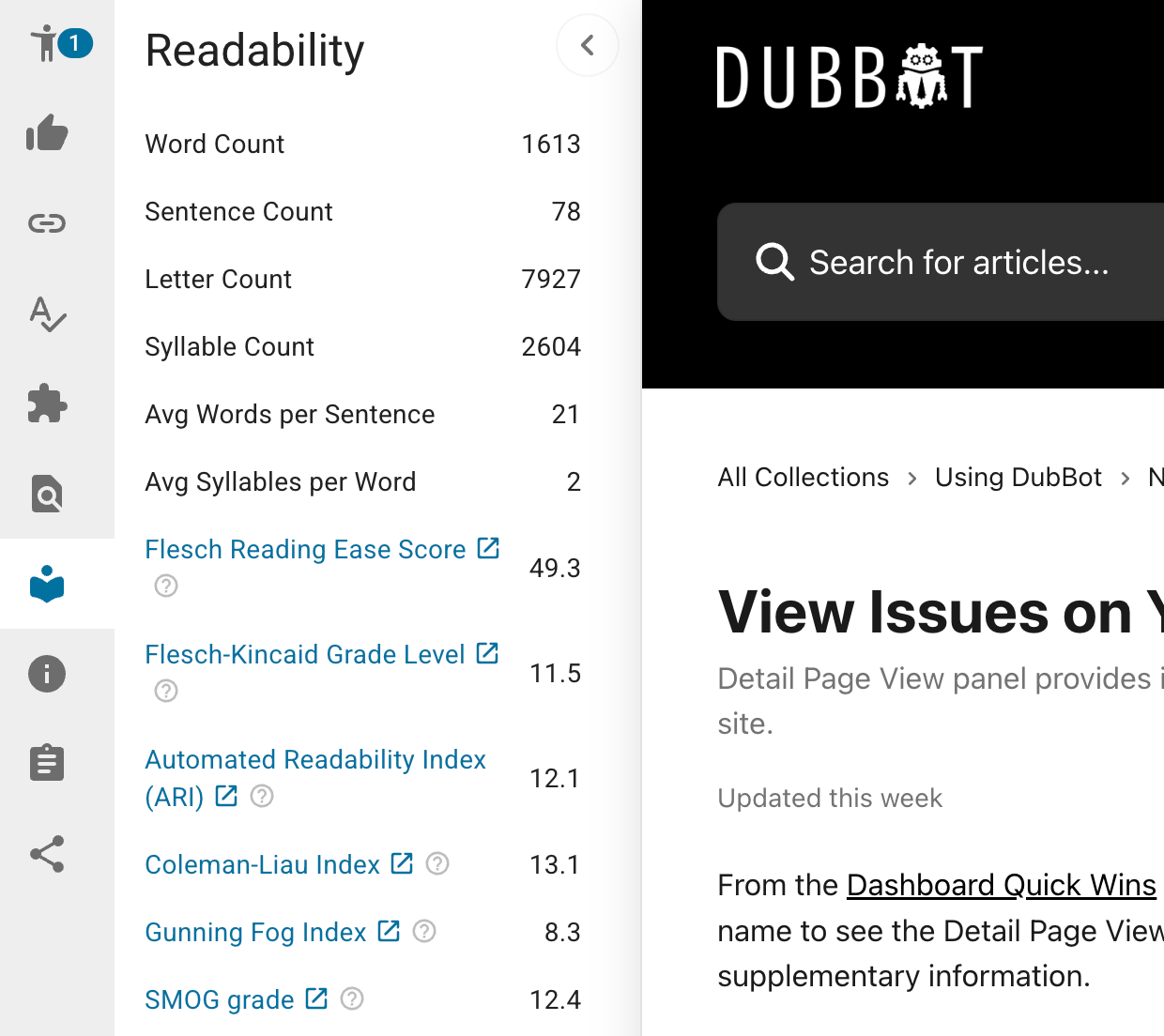The height and width of the screenshot is (1036, 1164).
Task: Select the link check icon in sidebar
Action: pyautogui.click(x=47, y=222)
